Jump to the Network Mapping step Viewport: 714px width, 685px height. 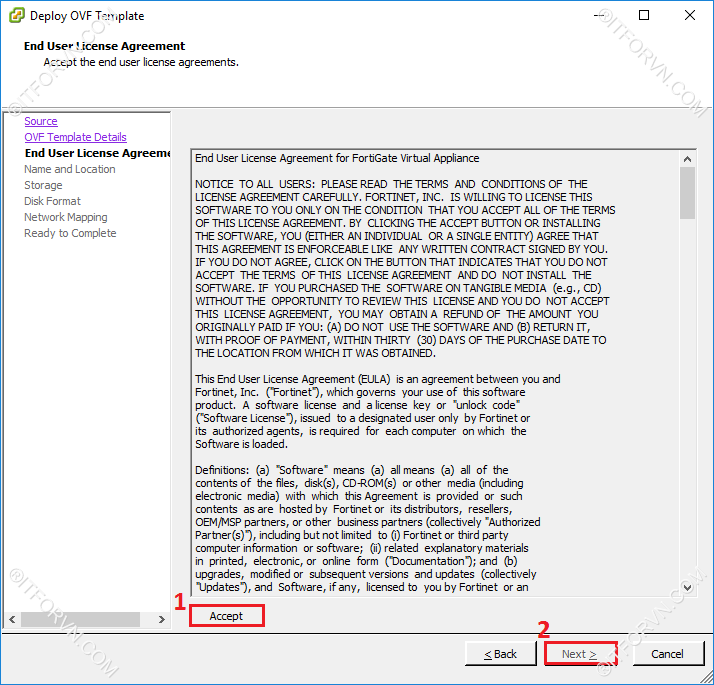pos(65,217)
